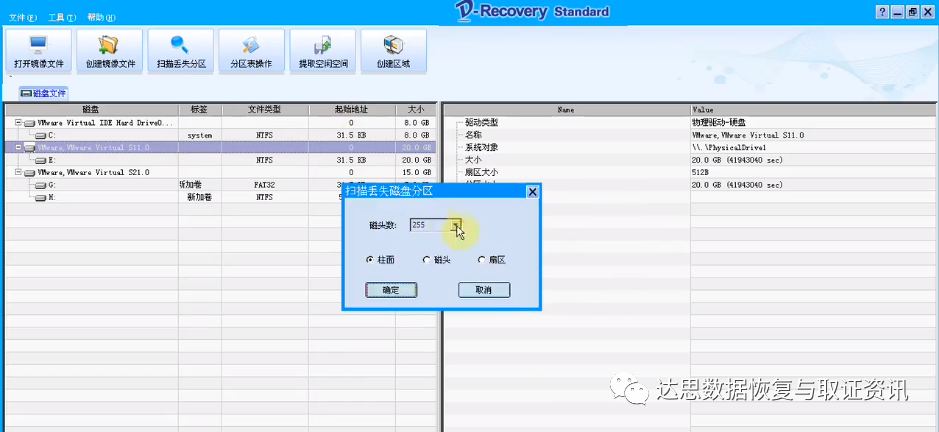
Task: Confirm with the 确定 button
Action: point(391,290)
